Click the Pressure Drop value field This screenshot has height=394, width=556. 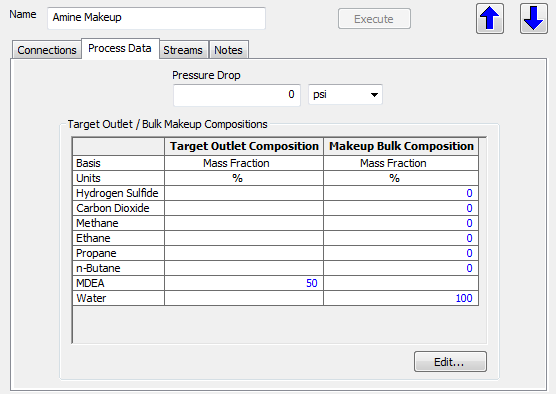(x=237, y=95)
